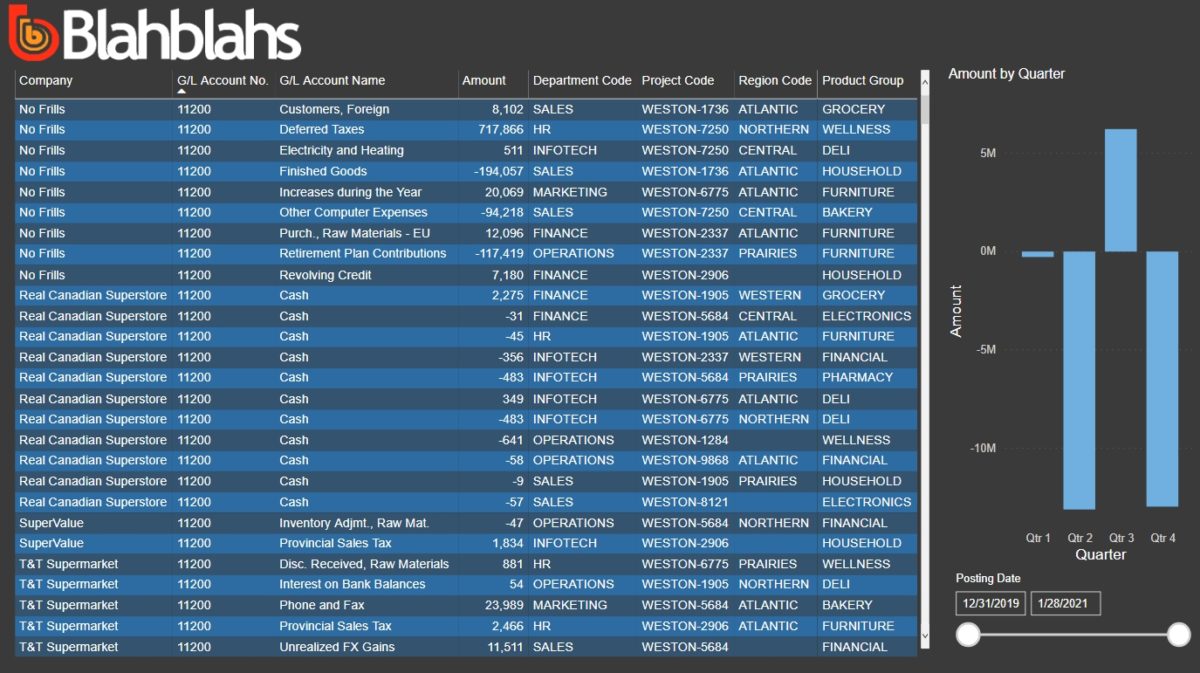The image size is (1200, 673).
Task: Select the Unrealized FX Gains cell
Action: tap(337, 647)
